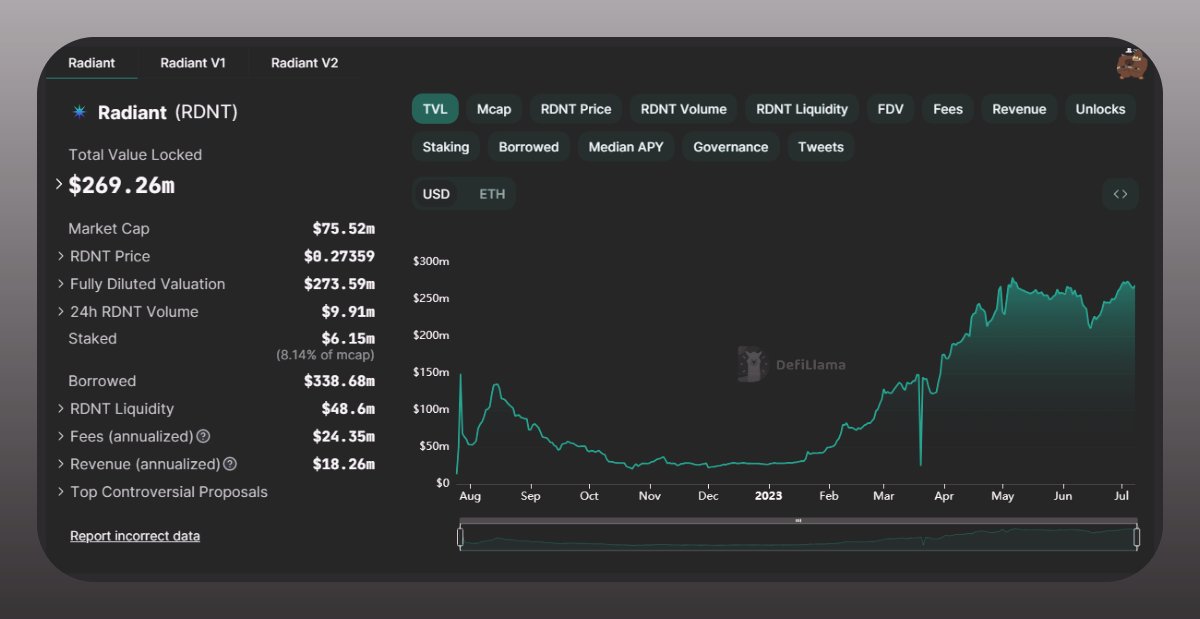Expand the Fees (annualized) row
This screenshot has height=619, width=1200.
tap(61, 436)
